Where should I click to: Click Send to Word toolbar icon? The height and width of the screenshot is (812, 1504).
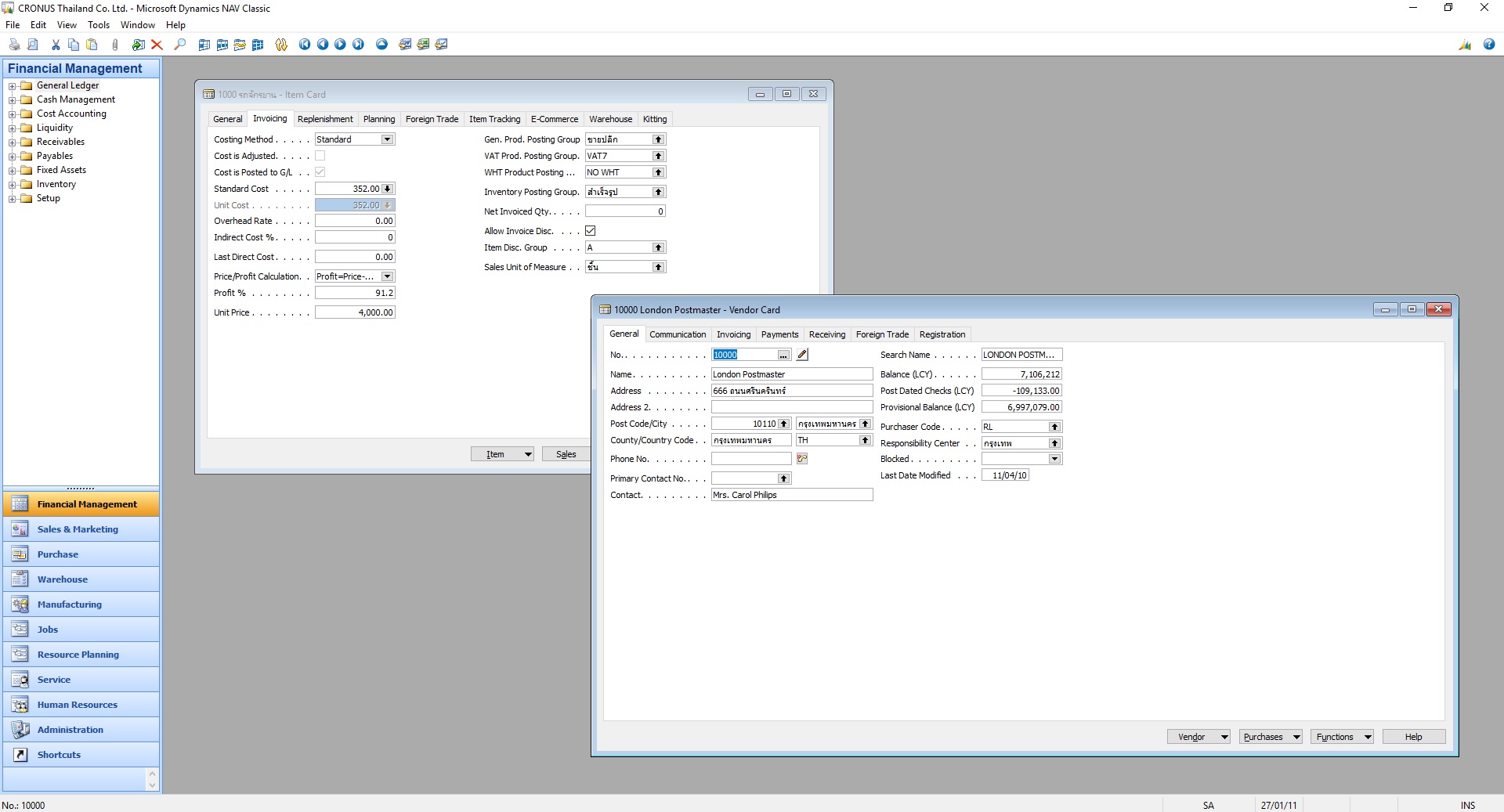click(x=405, y=45)
